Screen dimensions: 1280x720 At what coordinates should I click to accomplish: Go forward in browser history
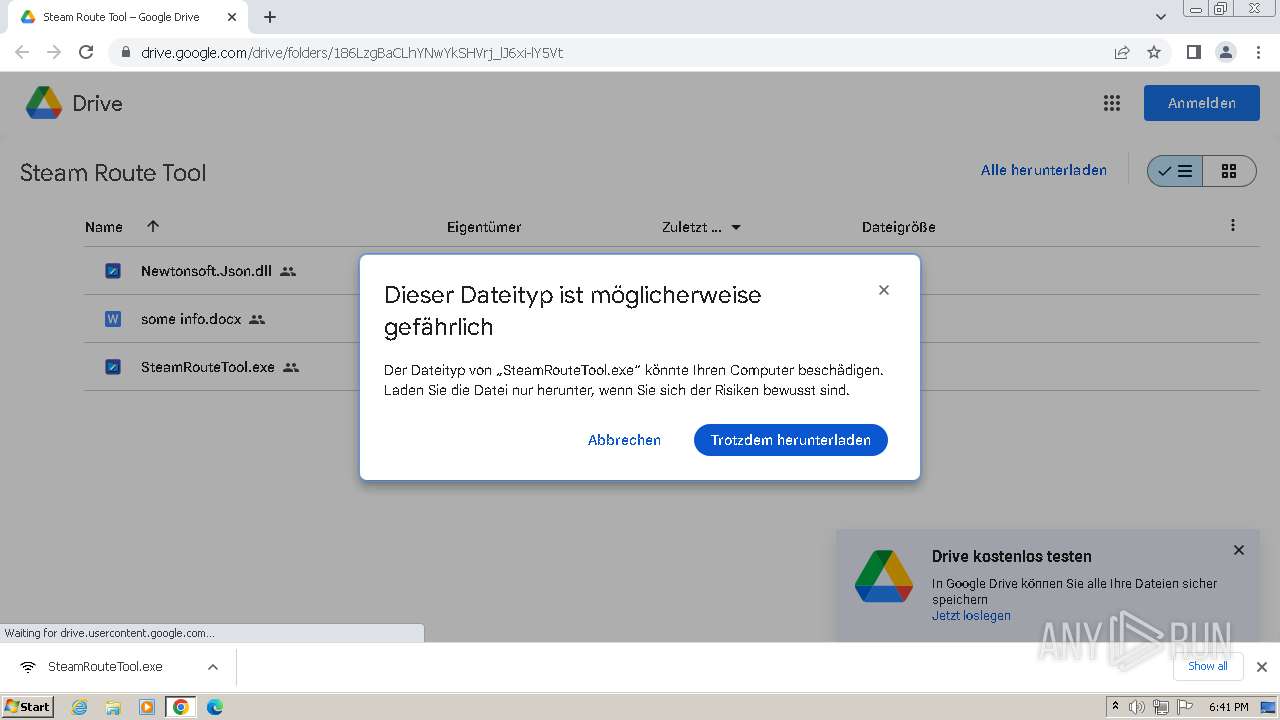click(54, 52)
